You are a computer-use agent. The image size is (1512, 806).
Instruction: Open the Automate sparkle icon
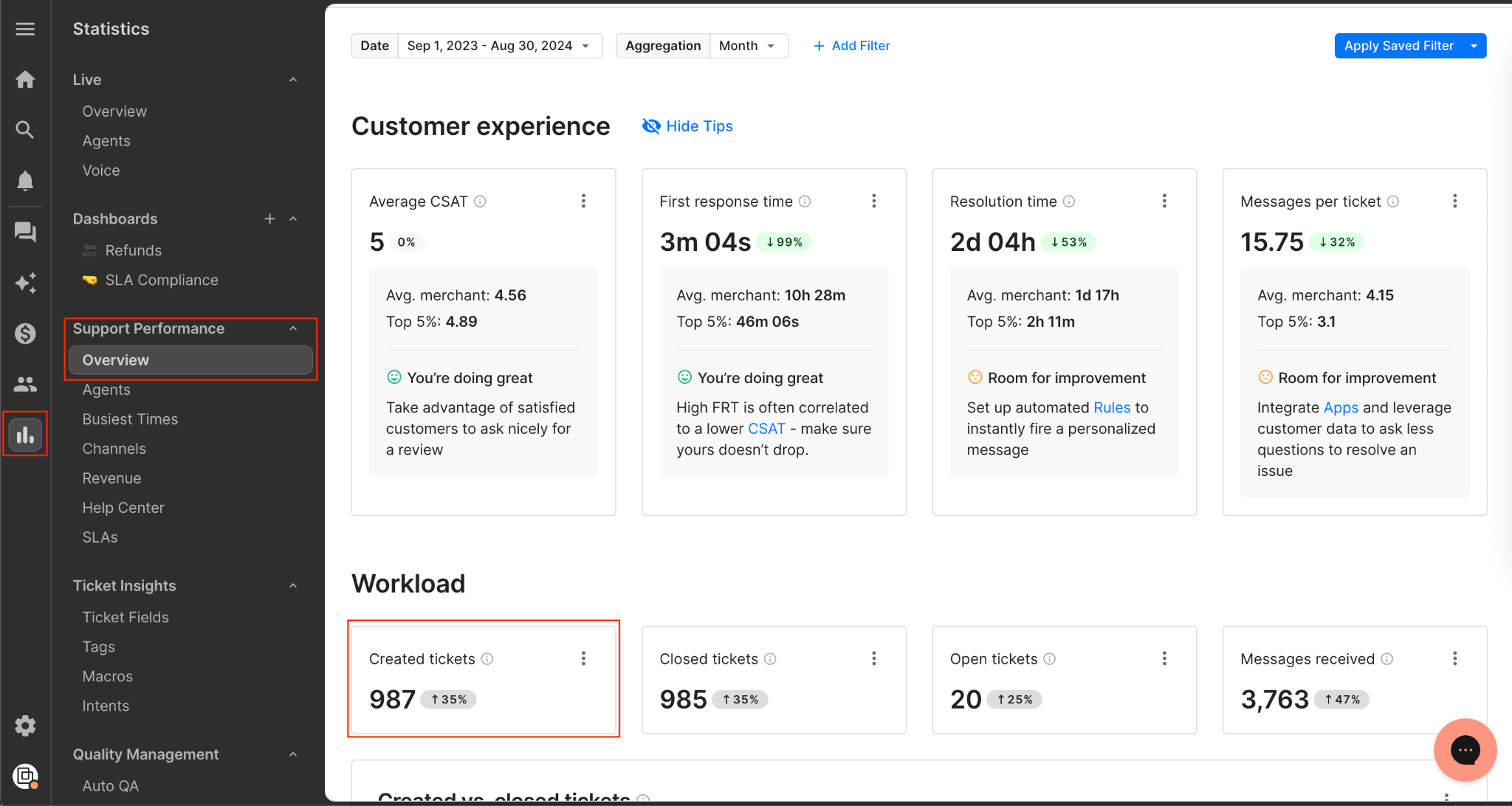[25, 283]
